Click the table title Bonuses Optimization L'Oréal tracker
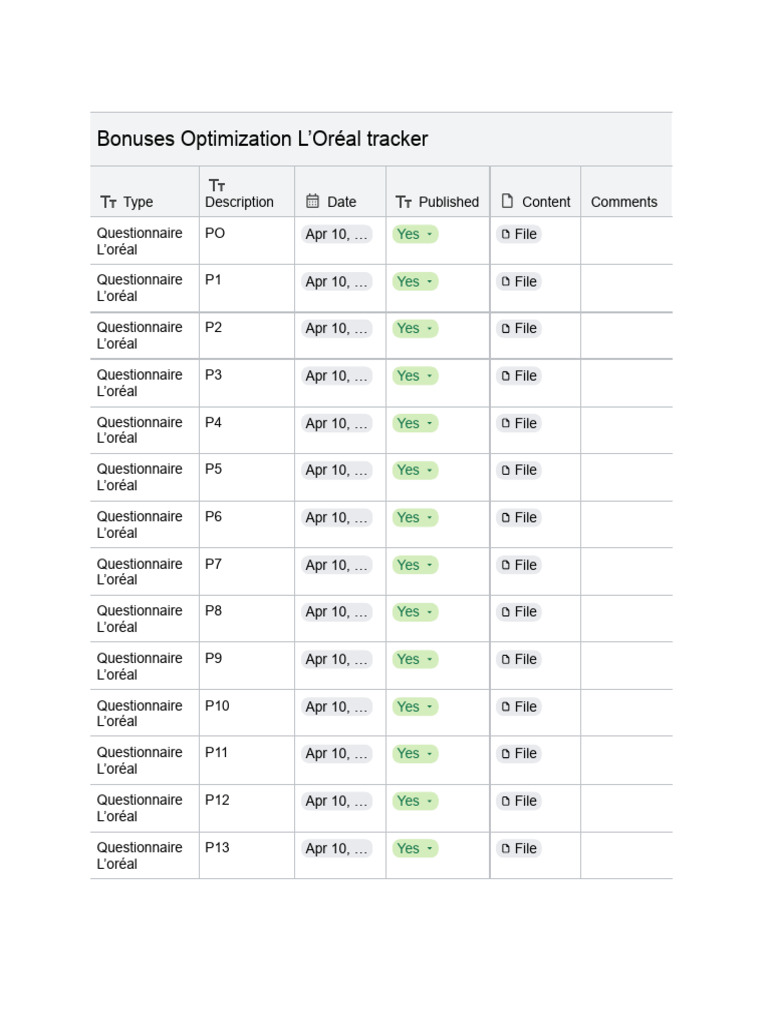The width and height of the screenshot is (768, 1024). click(263, 138)
